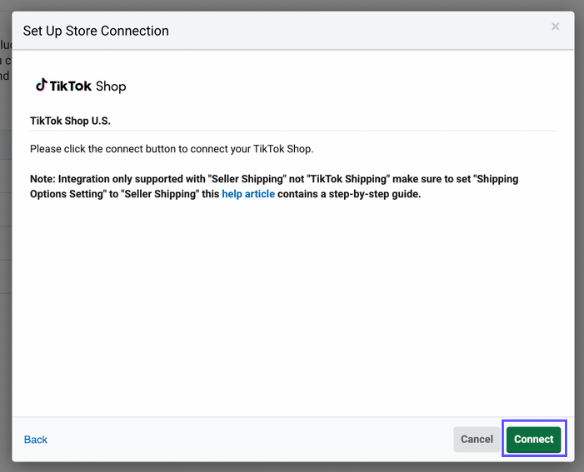Click the 'Please click the connect button' text
Image resolution: width=584 pixels, height=472 pixels.
[172, 149]
